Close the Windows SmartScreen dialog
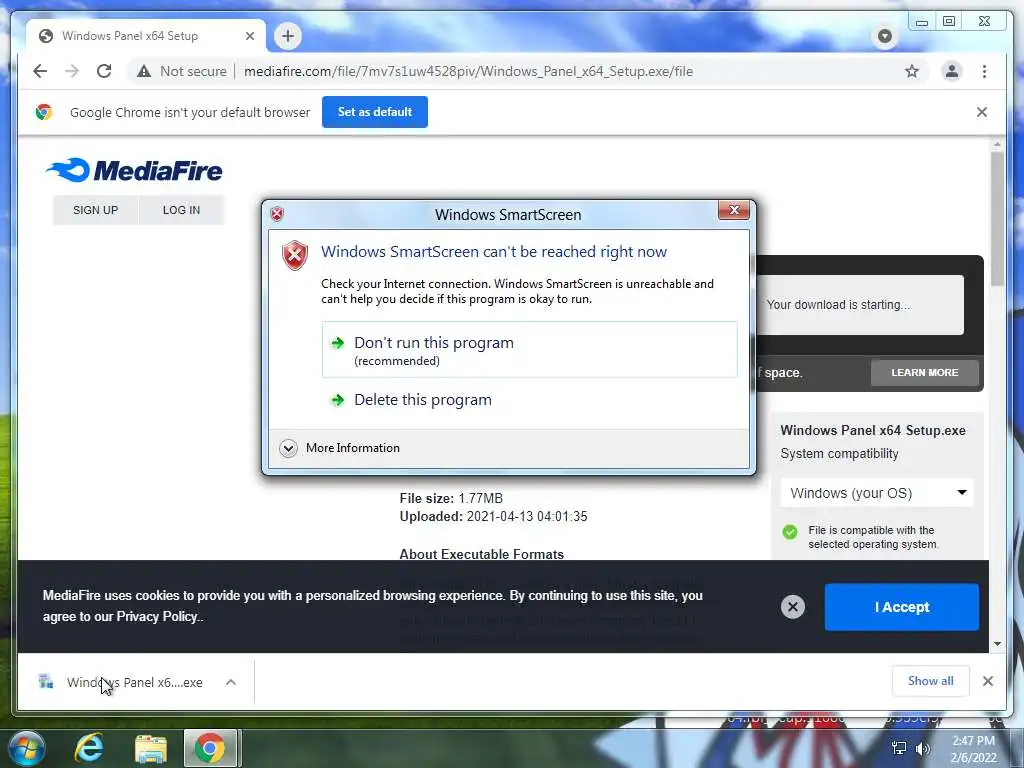The image size is (1024, 768). (733, 210)
